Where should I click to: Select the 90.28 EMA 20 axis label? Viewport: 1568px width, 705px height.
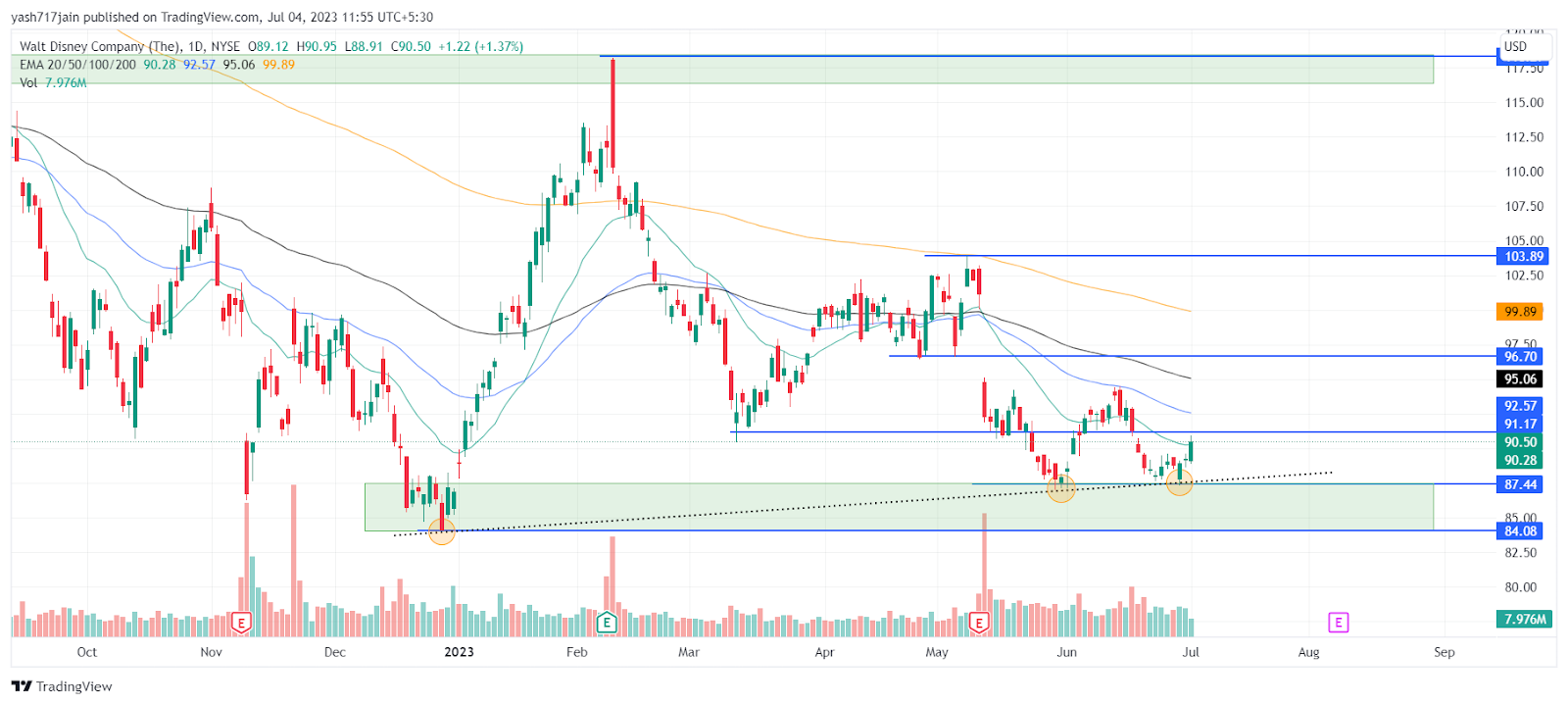pyautogui.click(x=1520, y=460)
